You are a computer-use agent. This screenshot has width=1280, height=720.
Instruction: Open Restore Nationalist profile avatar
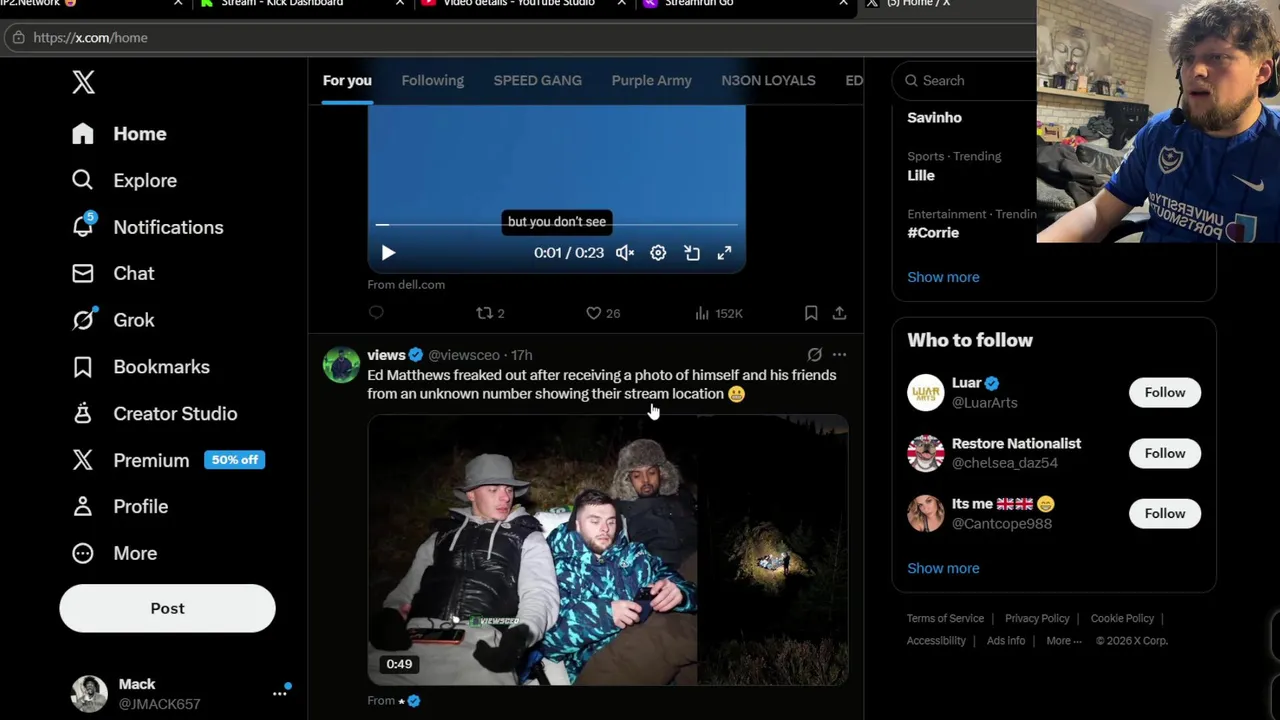click(x=925, y=453)
